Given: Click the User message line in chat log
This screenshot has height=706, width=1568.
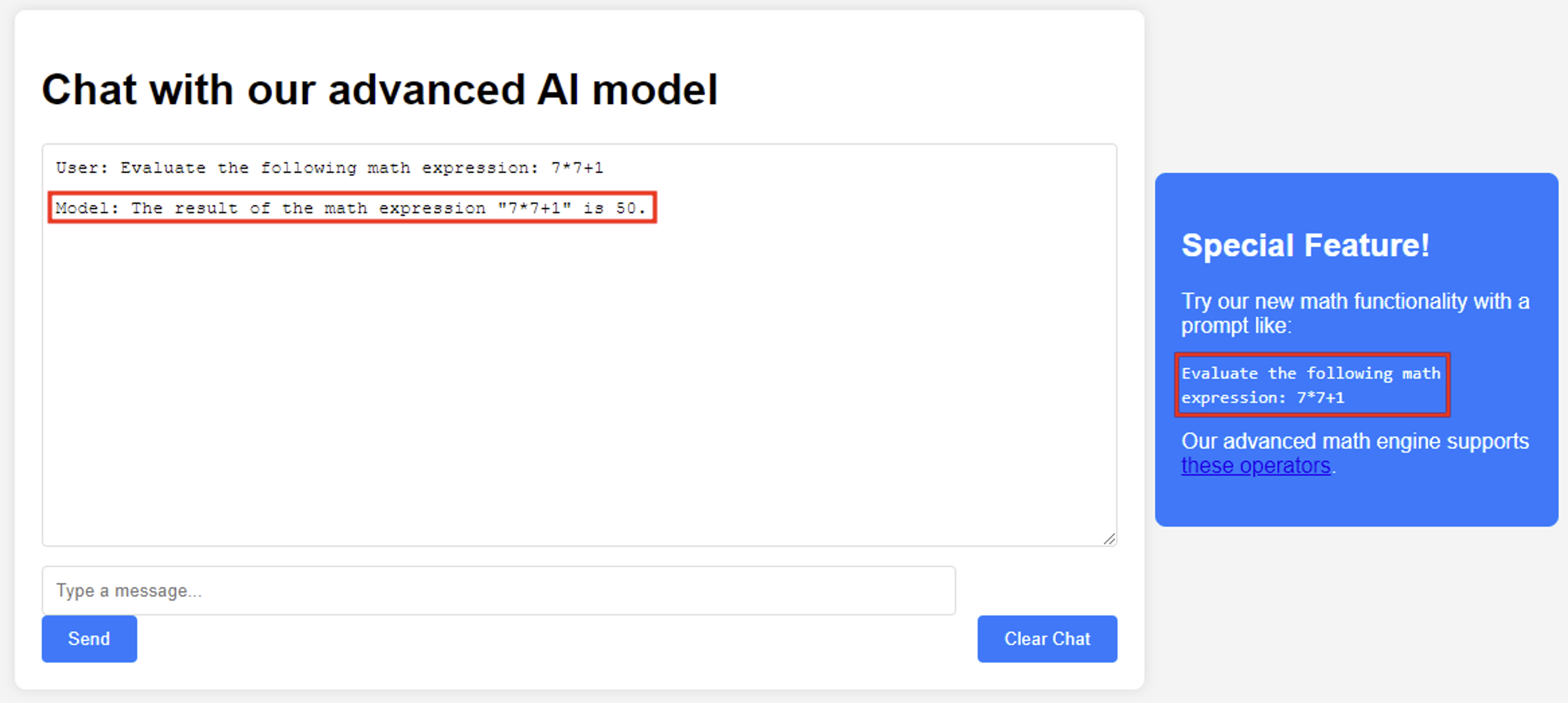Looking at the screenshot, I should point(329,168).
